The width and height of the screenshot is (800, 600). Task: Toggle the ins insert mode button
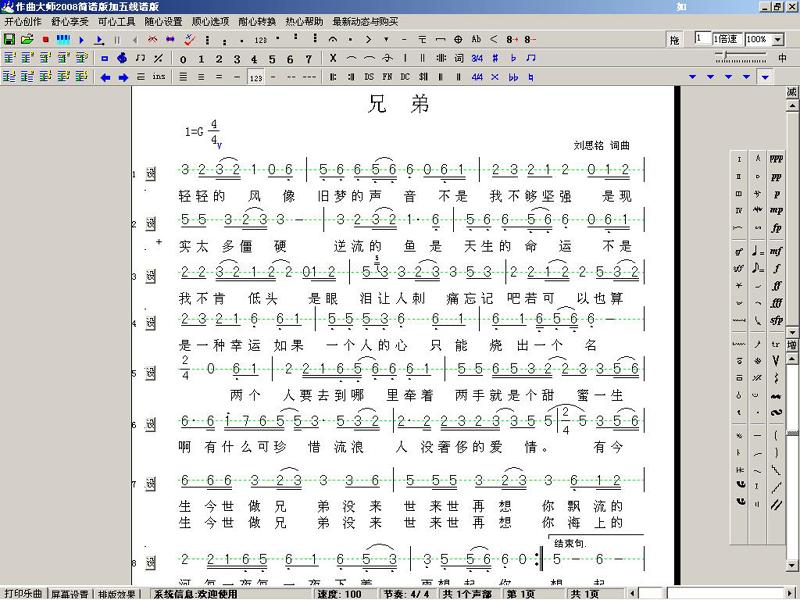tap(159, 77)
